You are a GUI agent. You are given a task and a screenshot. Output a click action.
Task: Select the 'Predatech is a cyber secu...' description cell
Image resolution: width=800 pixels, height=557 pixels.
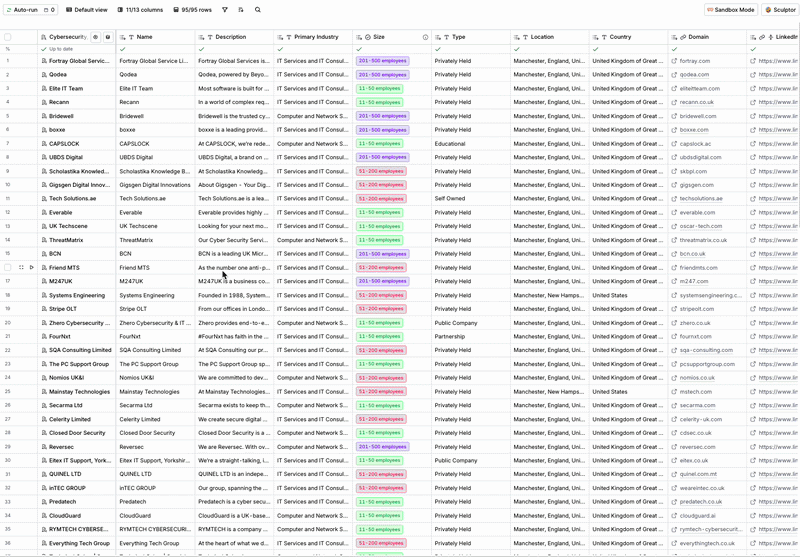click(234, 502)
